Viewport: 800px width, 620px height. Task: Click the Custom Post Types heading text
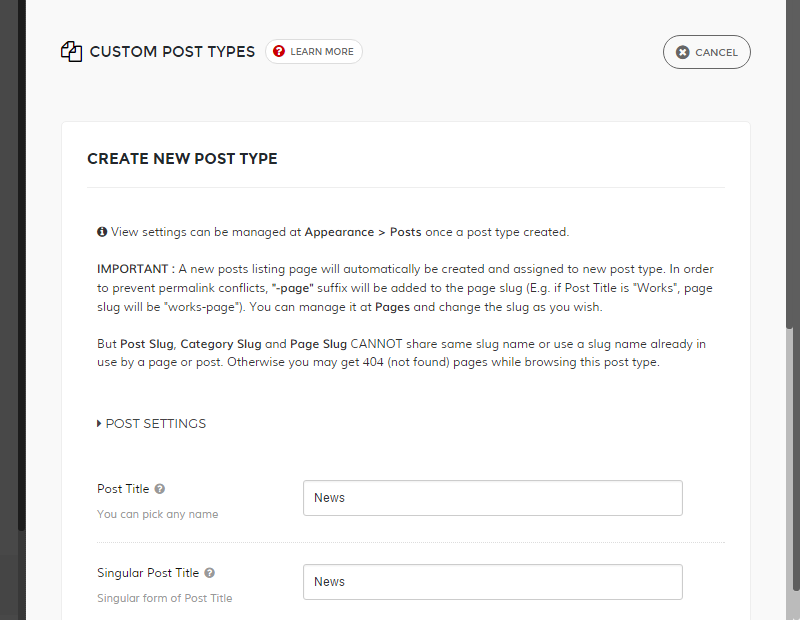pyautogui.click(x=172, y=52)
